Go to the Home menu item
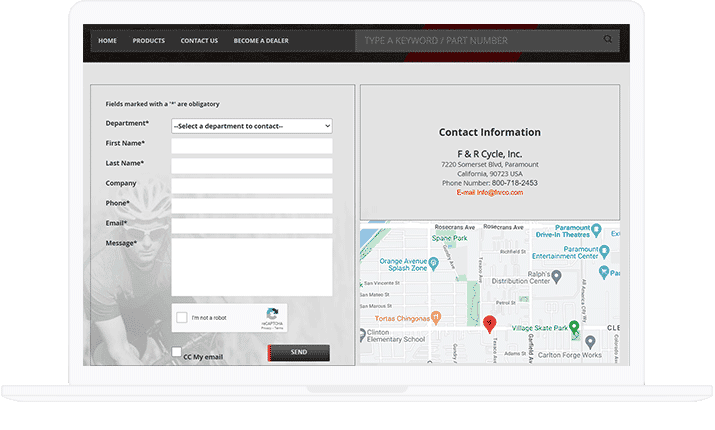The width and height of the screenshot is (715, 430). (x=107, y=41)
